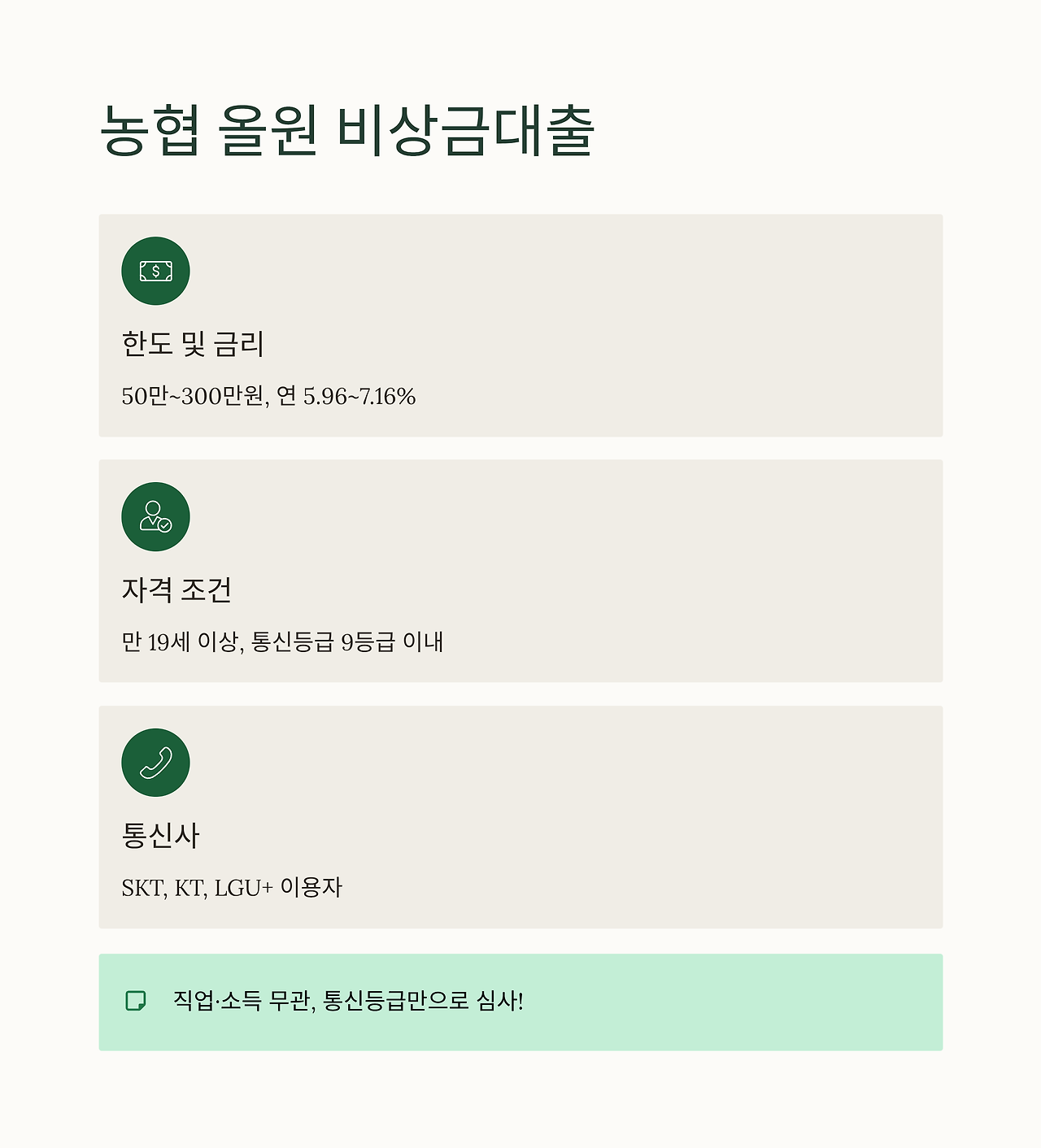Select the 한도 및 금리 heading

tap(193, 344)
